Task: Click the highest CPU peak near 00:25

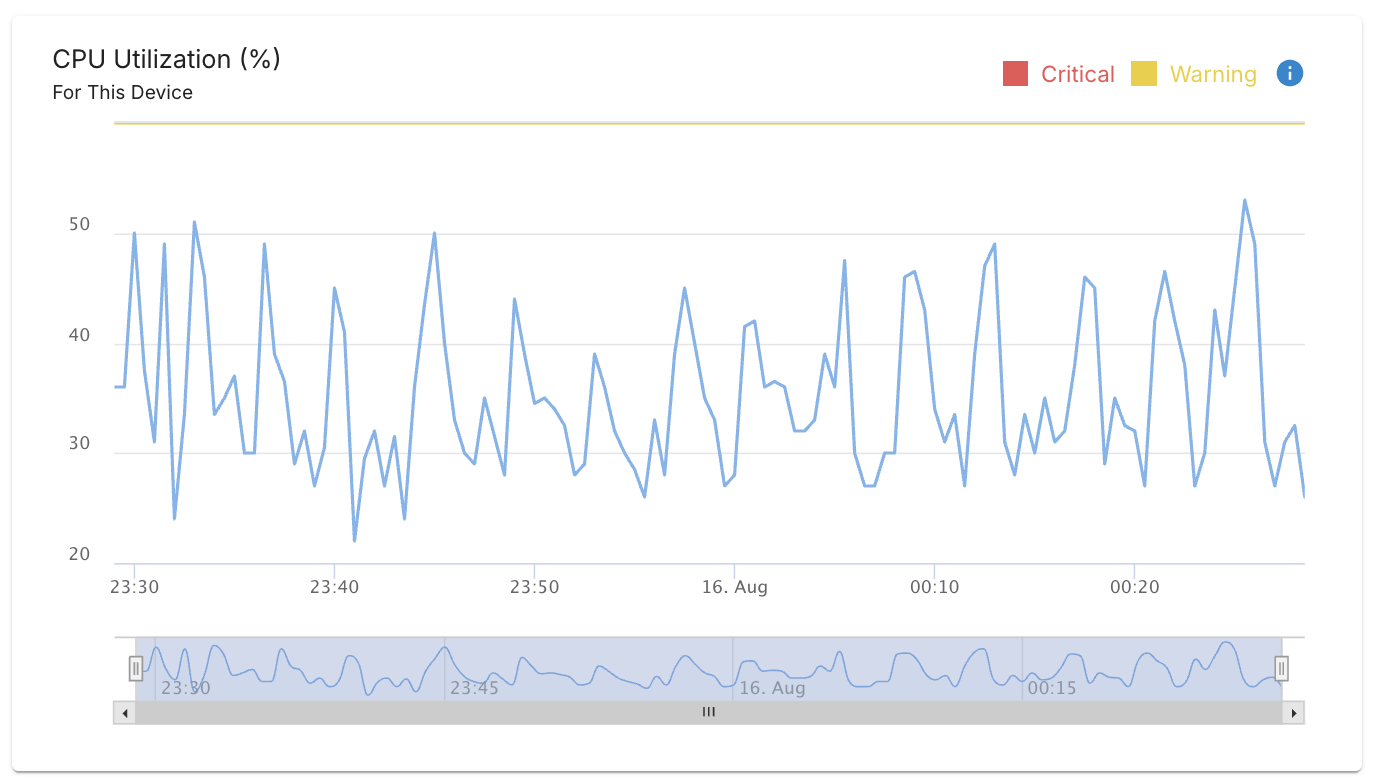Action: click(1245, 200)
